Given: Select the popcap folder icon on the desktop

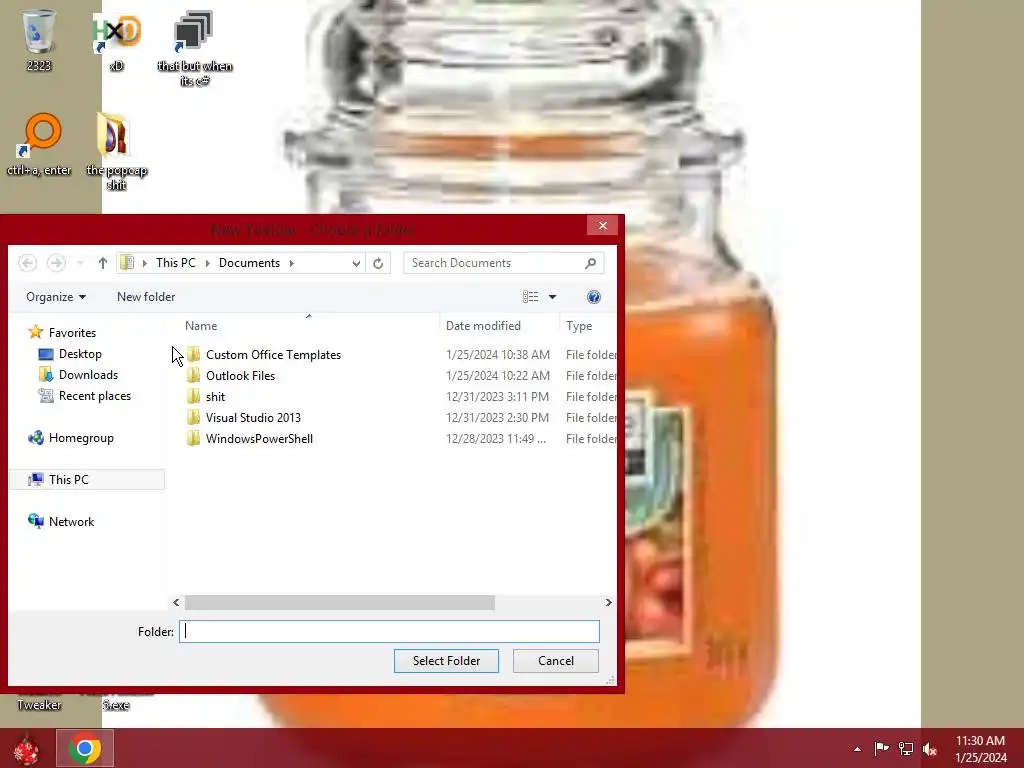Looking at the screenshot, I should pyautogui.click(x=116, y=152).
